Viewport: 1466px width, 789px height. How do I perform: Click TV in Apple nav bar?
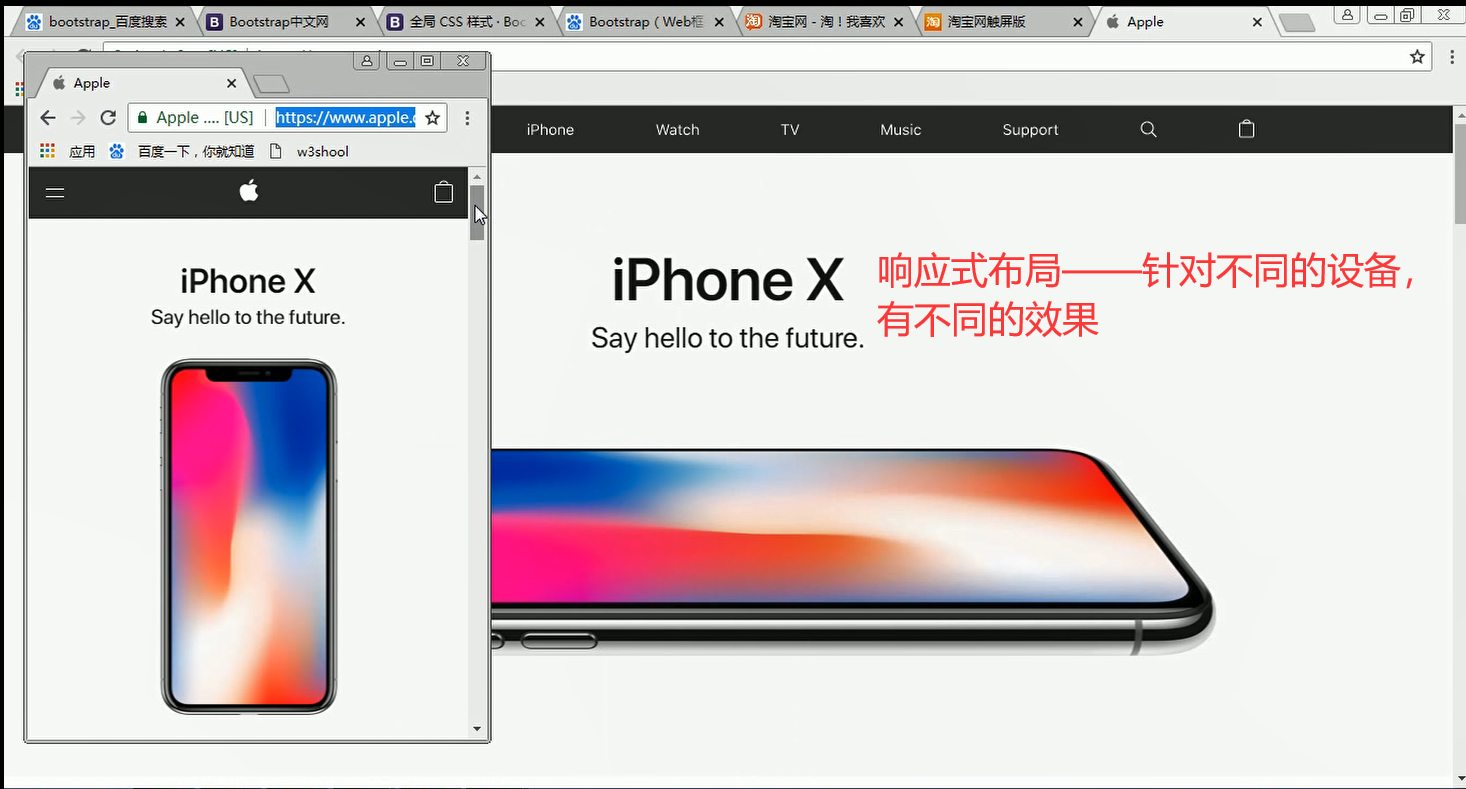click(x=790, y=130)
